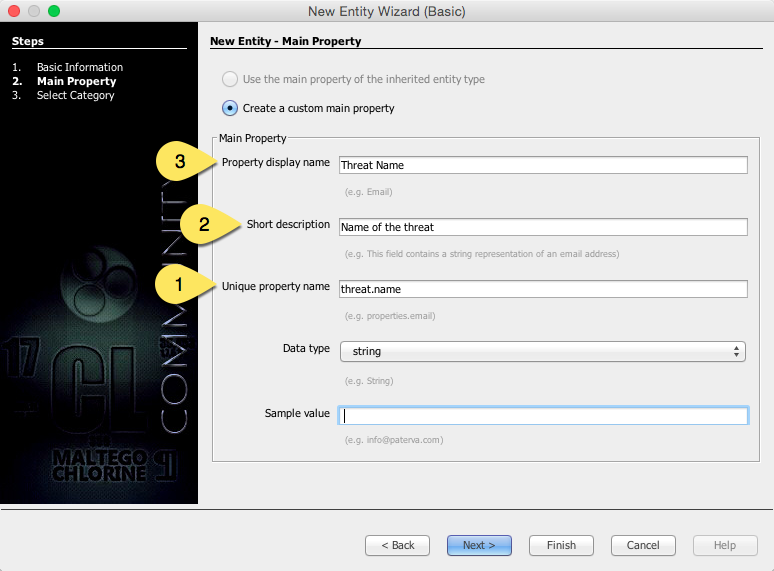
Task: Go back with the < Back button
Action: 397,545
